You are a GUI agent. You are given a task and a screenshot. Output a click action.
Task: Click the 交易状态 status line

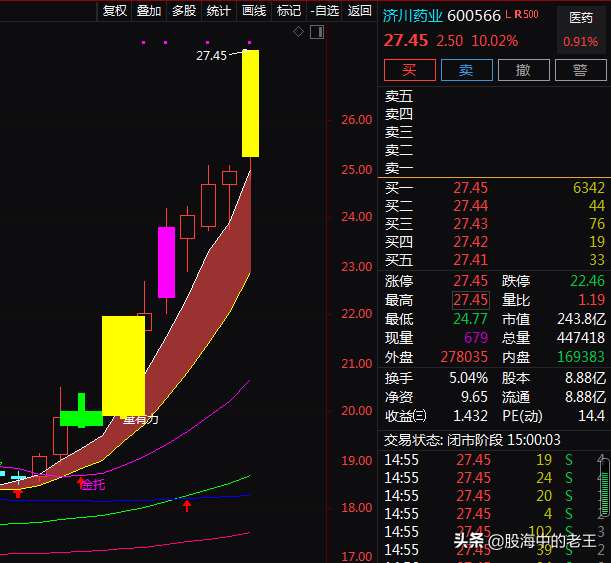coord(472,440)
